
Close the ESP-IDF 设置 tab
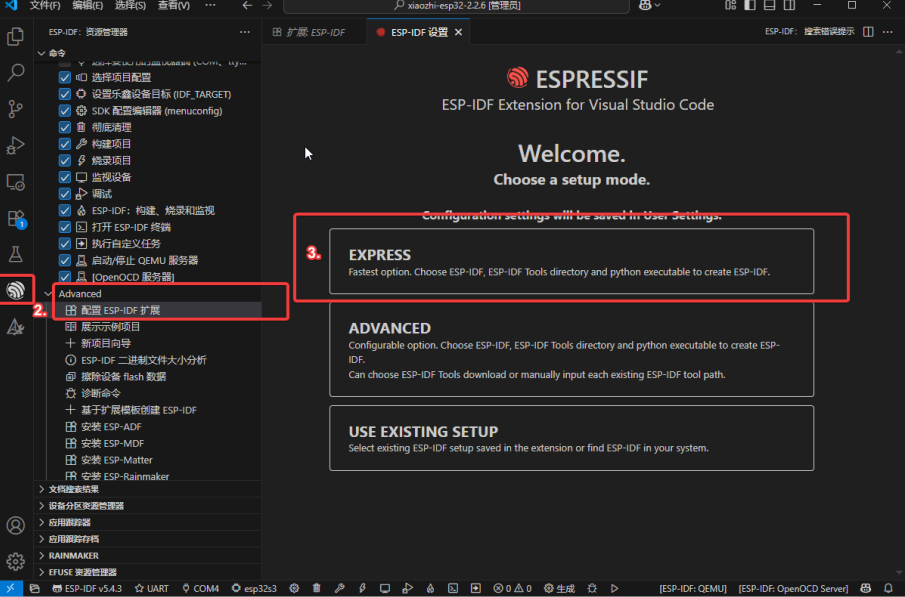point(458,32)
